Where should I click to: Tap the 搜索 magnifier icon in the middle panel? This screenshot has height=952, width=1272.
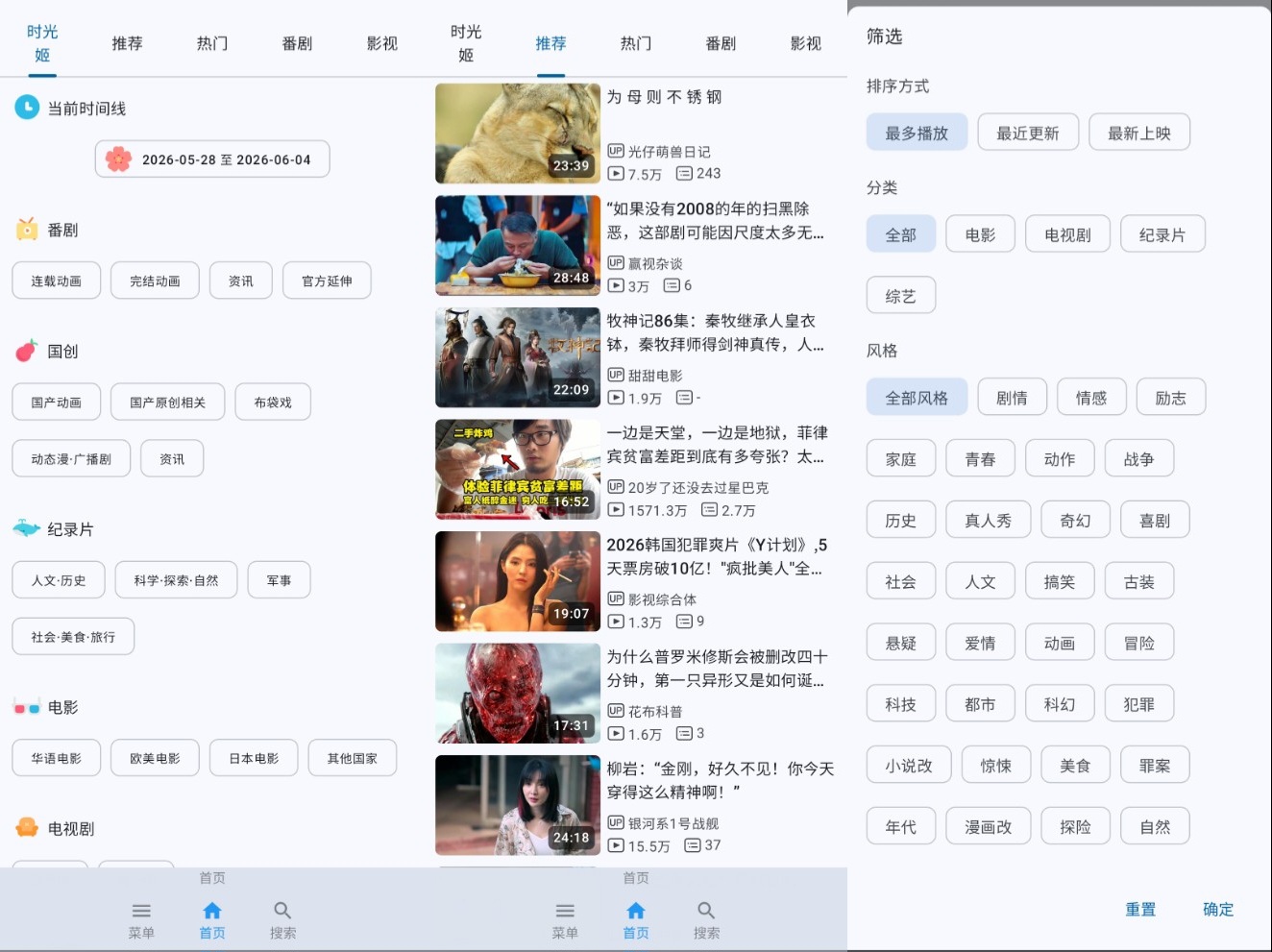coord(706,910)
